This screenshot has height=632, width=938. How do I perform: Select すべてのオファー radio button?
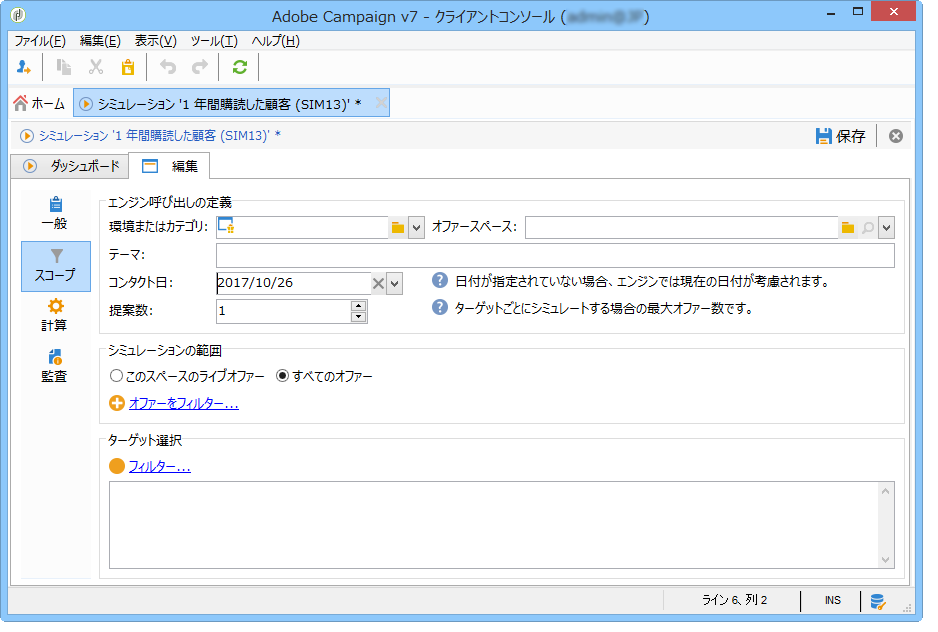click(x=282, y=376)
